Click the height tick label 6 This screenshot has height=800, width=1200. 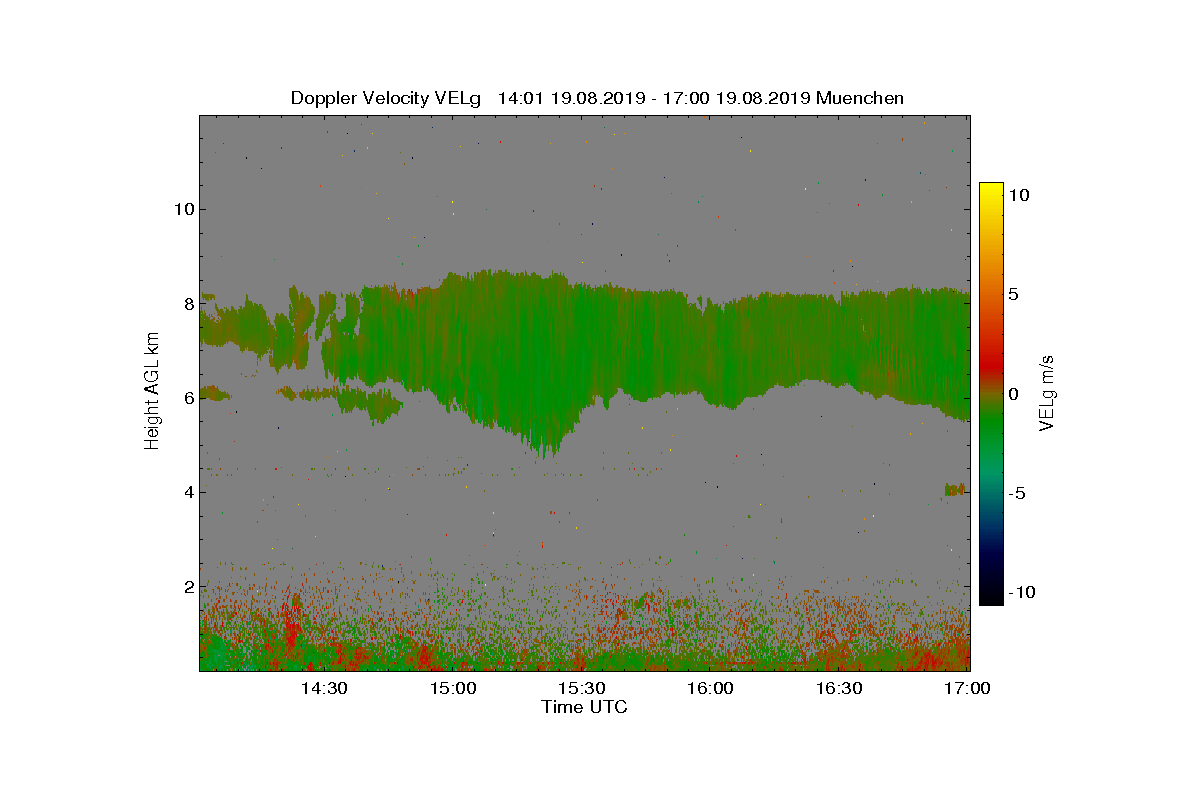click(x=187, y=397)
